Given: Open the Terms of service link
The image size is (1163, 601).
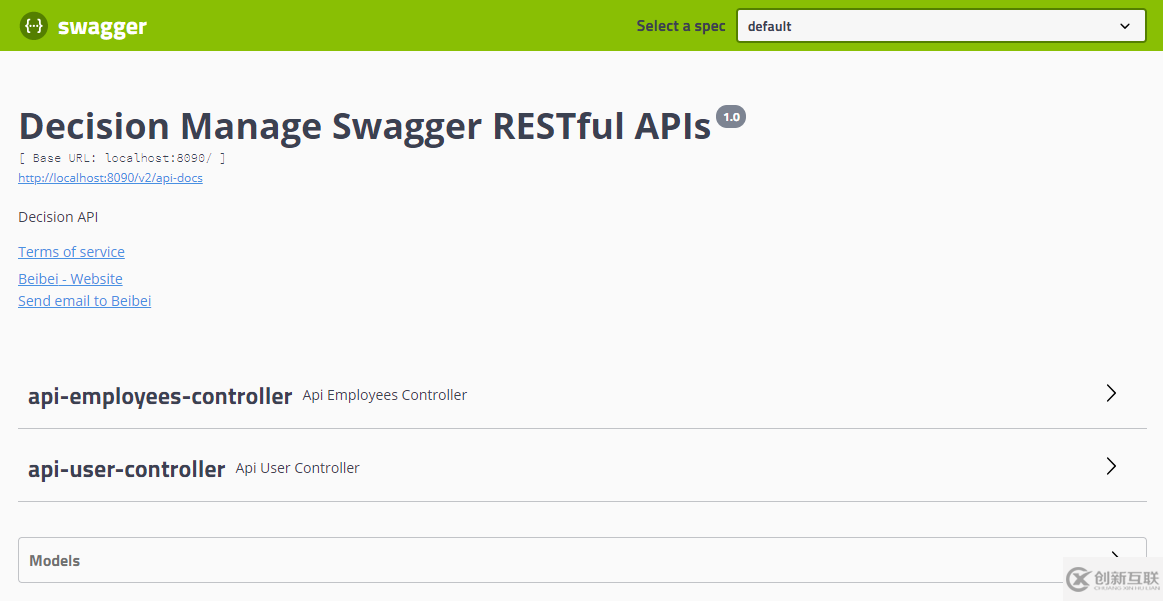Looking at the screenshot, I should click(71, 252).
